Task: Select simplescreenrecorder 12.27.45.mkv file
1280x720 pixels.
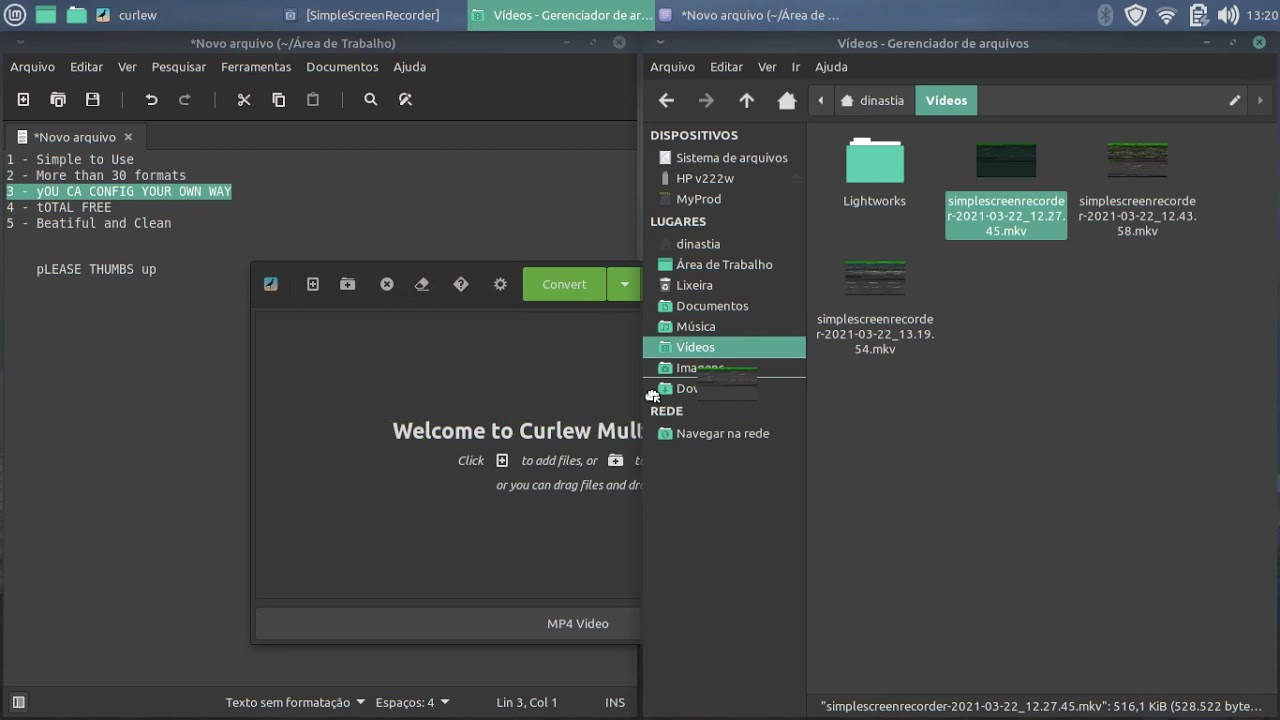Action: [1006, 188]
